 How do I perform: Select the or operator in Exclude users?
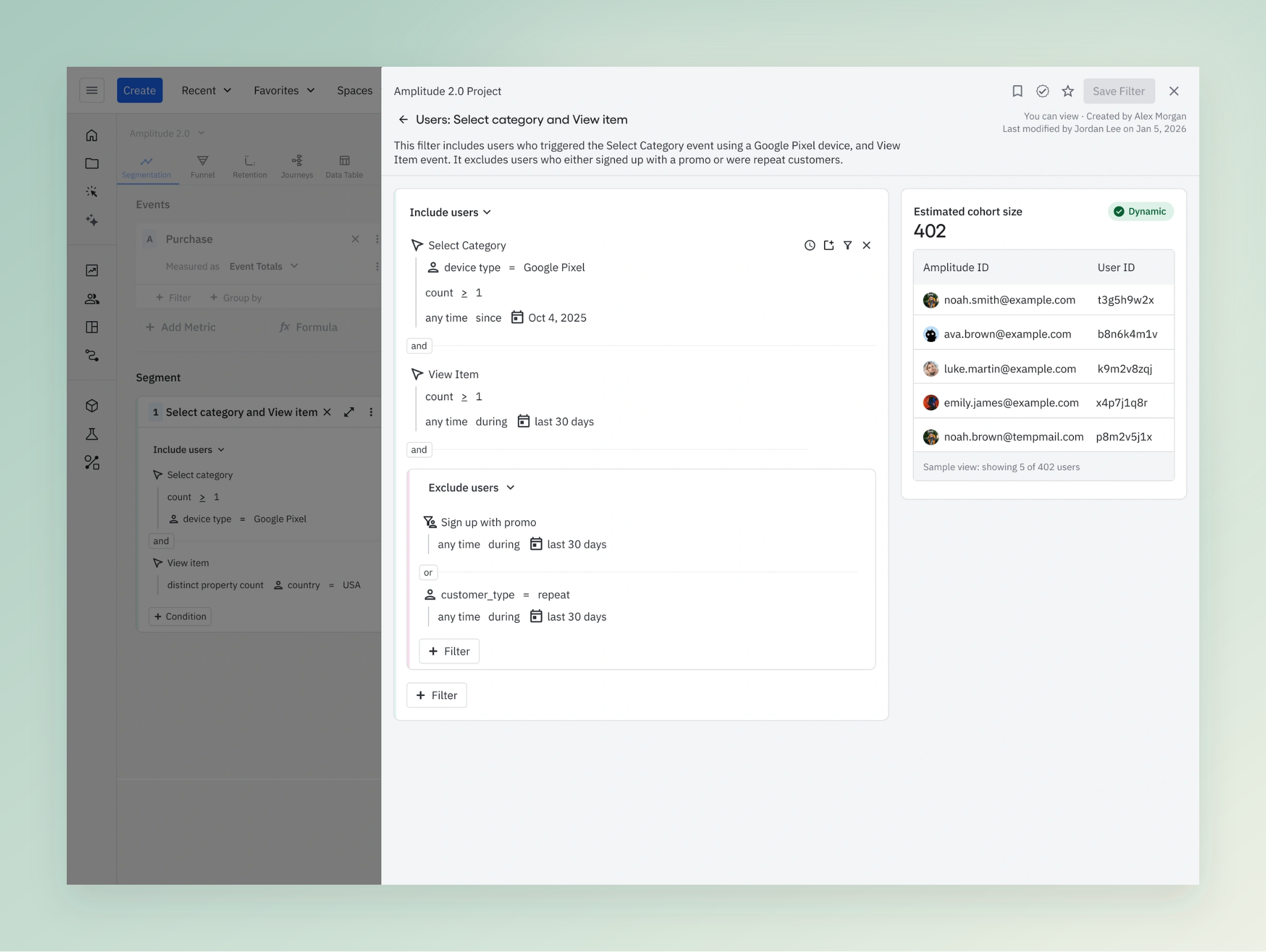point(428,573)
